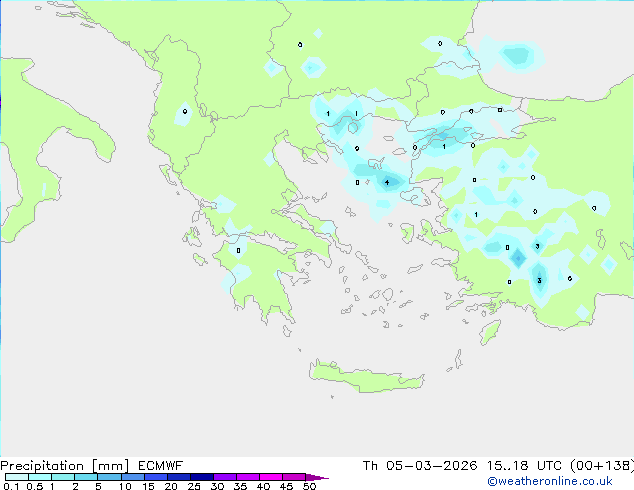Click the '15' legend scale label
This screenshot has width=634, height=490.
tap(148, 486)
